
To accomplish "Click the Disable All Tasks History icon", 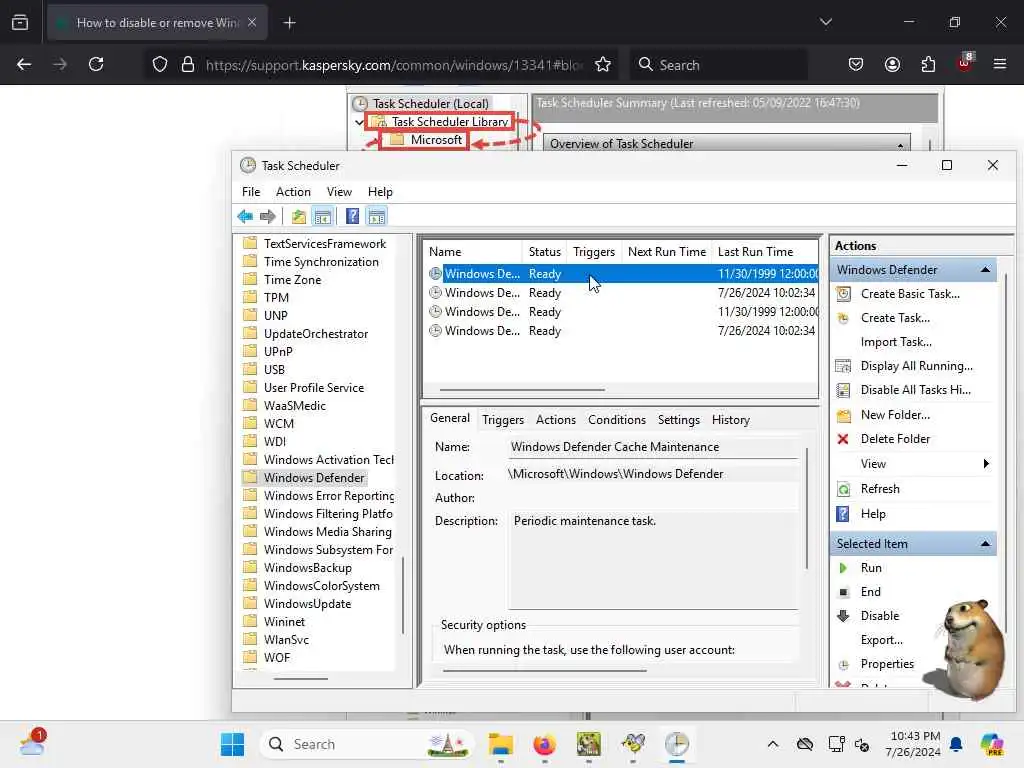I will point(844,390).
